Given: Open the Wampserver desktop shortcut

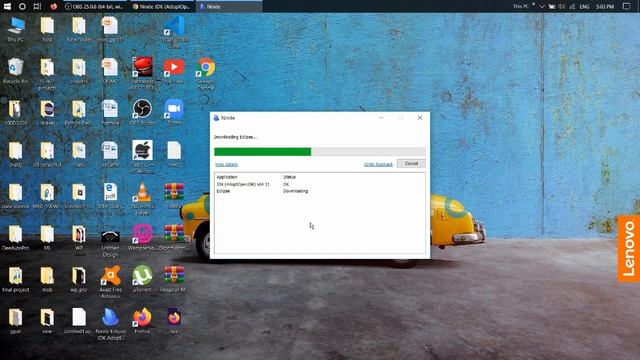Looking at the screenshot, I should pyautogui.click(x=142, y=238).
